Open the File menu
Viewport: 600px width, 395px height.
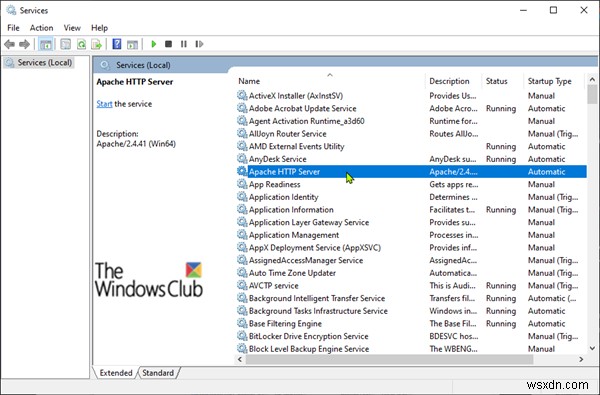click(x=13, y=28)
